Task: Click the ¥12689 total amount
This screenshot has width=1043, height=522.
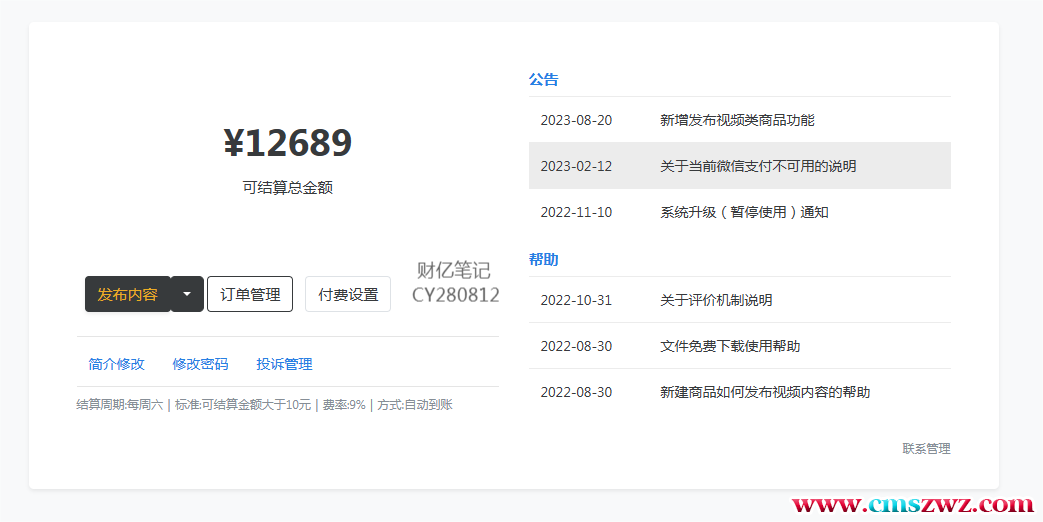Action: 288,143
